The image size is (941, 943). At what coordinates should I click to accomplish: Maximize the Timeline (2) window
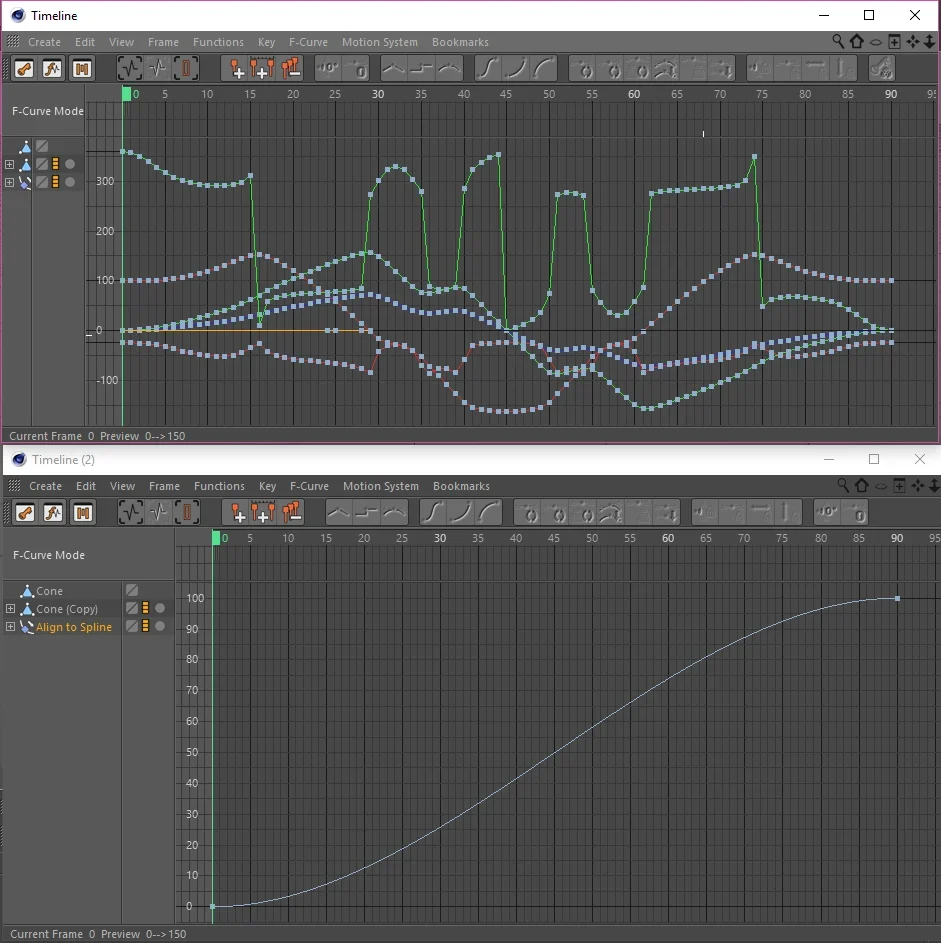(x=874, y=459)
